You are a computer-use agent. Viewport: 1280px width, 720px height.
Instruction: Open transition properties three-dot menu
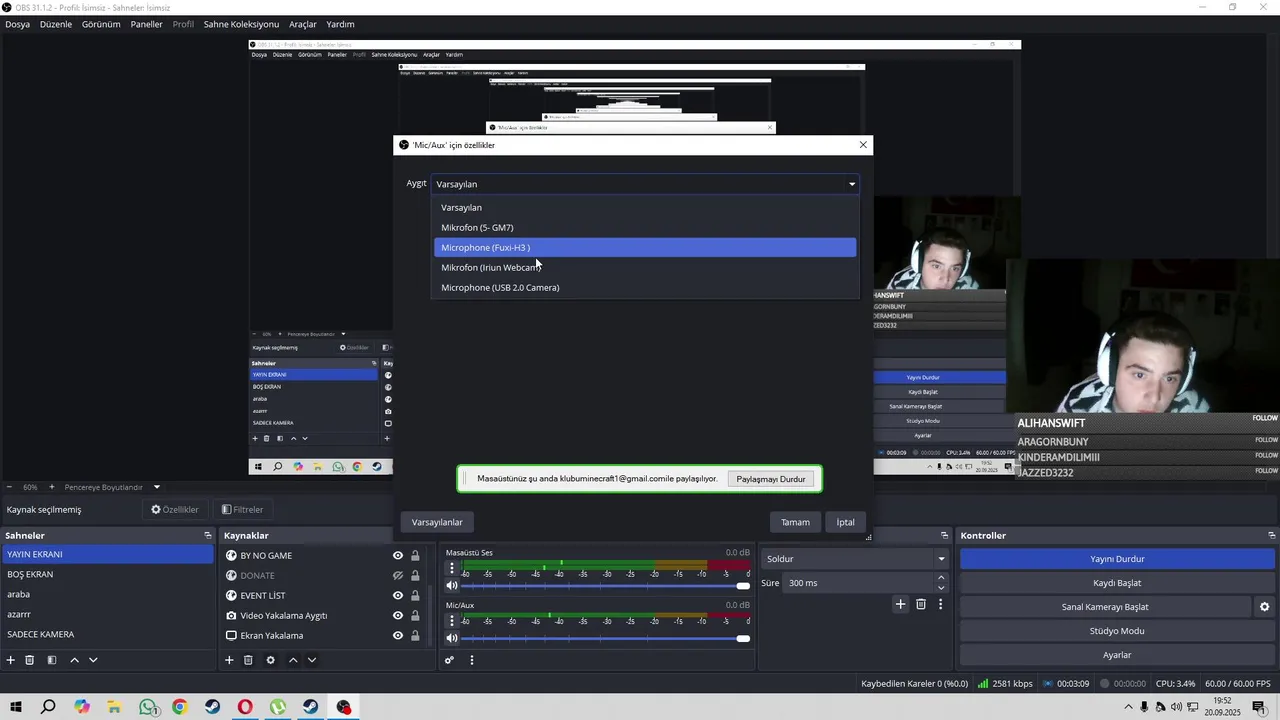click(940, 604)
